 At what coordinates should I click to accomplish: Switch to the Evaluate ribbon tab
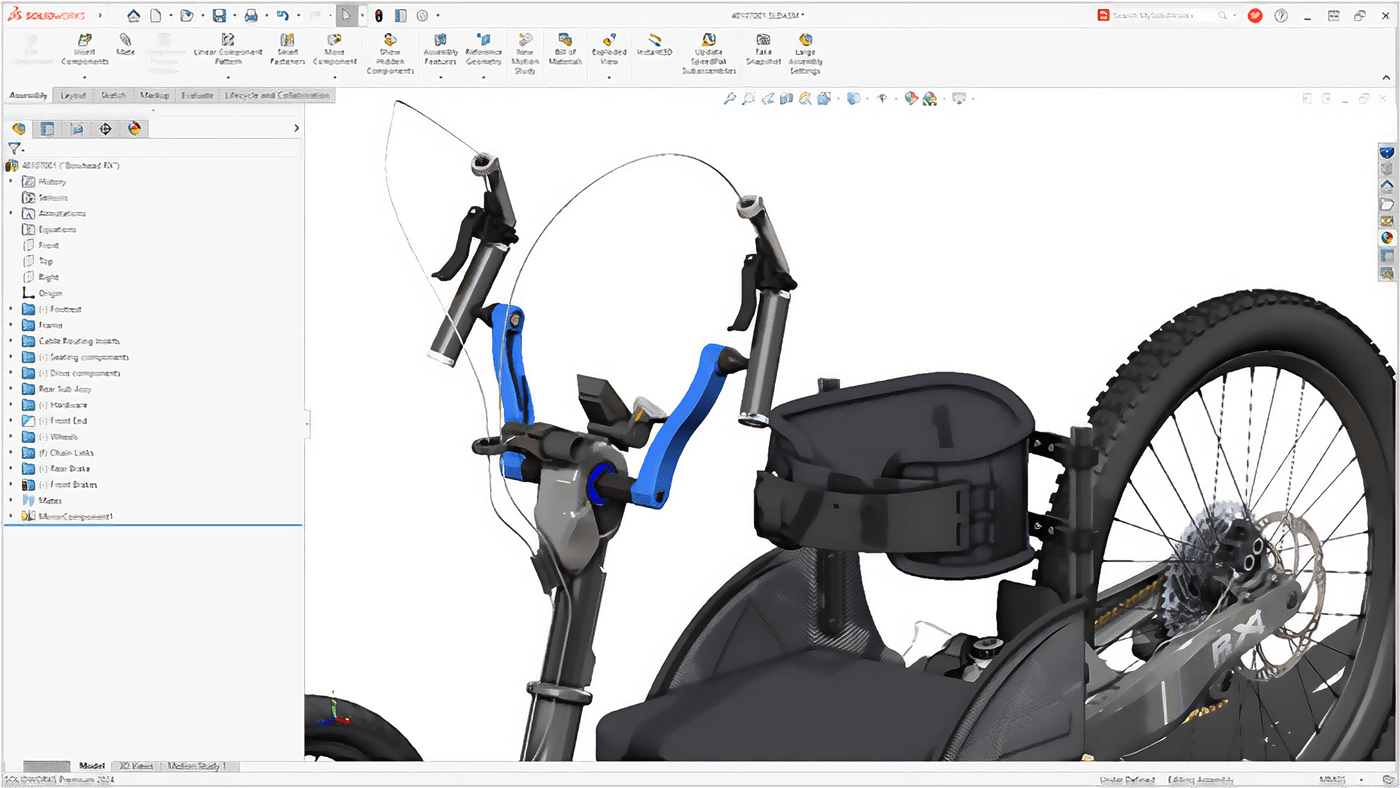196,94
